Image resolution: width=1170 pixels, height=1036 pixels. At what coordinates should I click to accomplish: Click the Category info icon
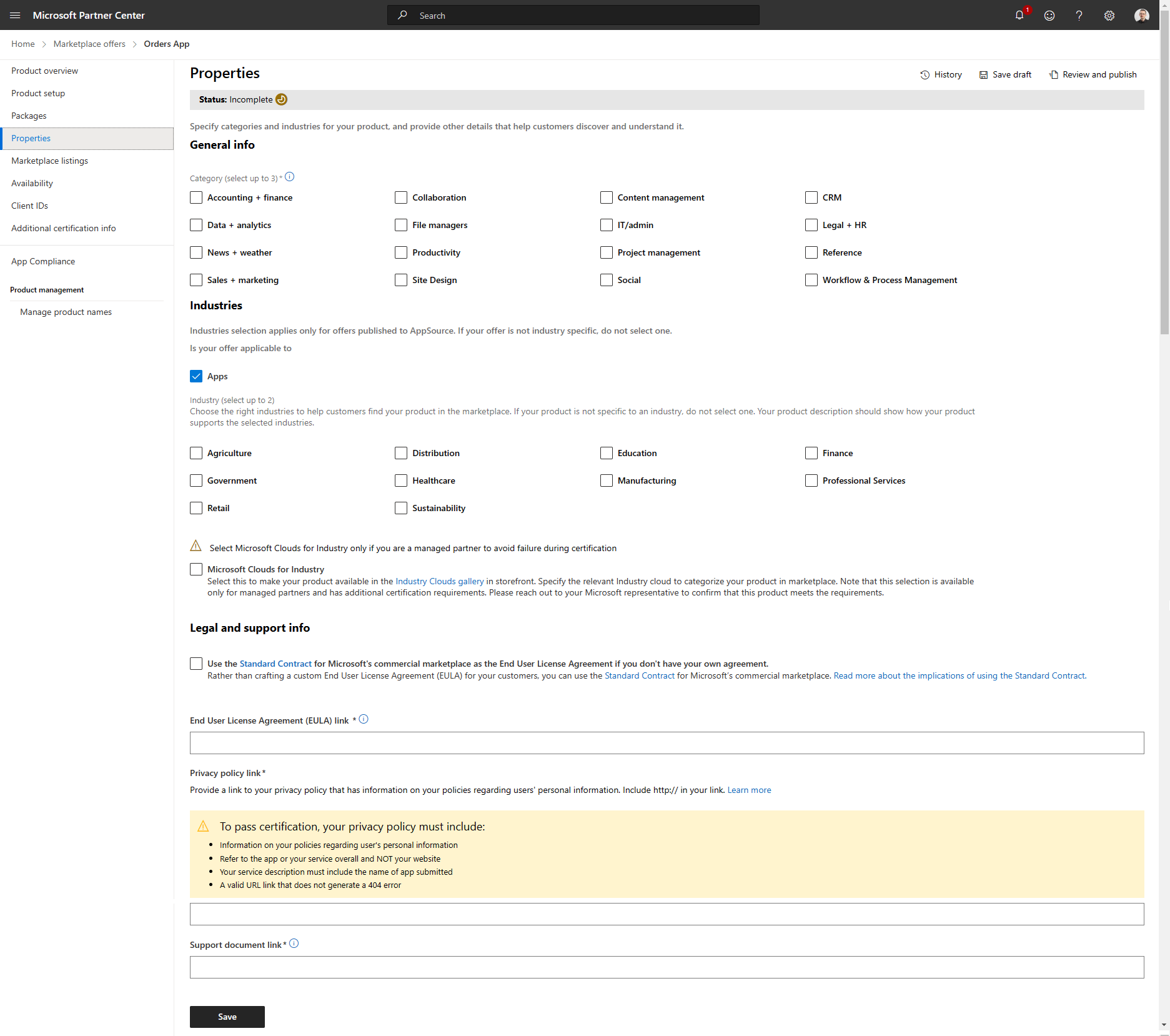click(x=290, y=177)
